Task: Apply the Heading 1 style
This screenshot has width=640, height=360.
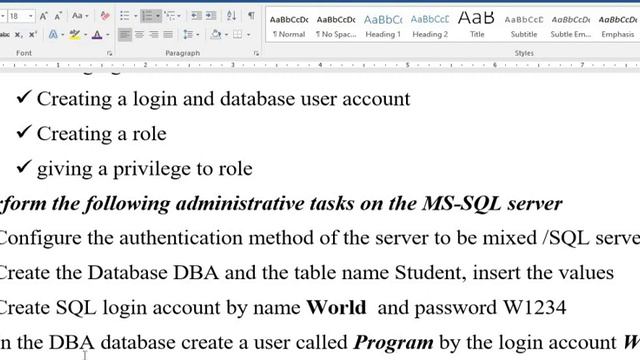Action: pos(383,26)
